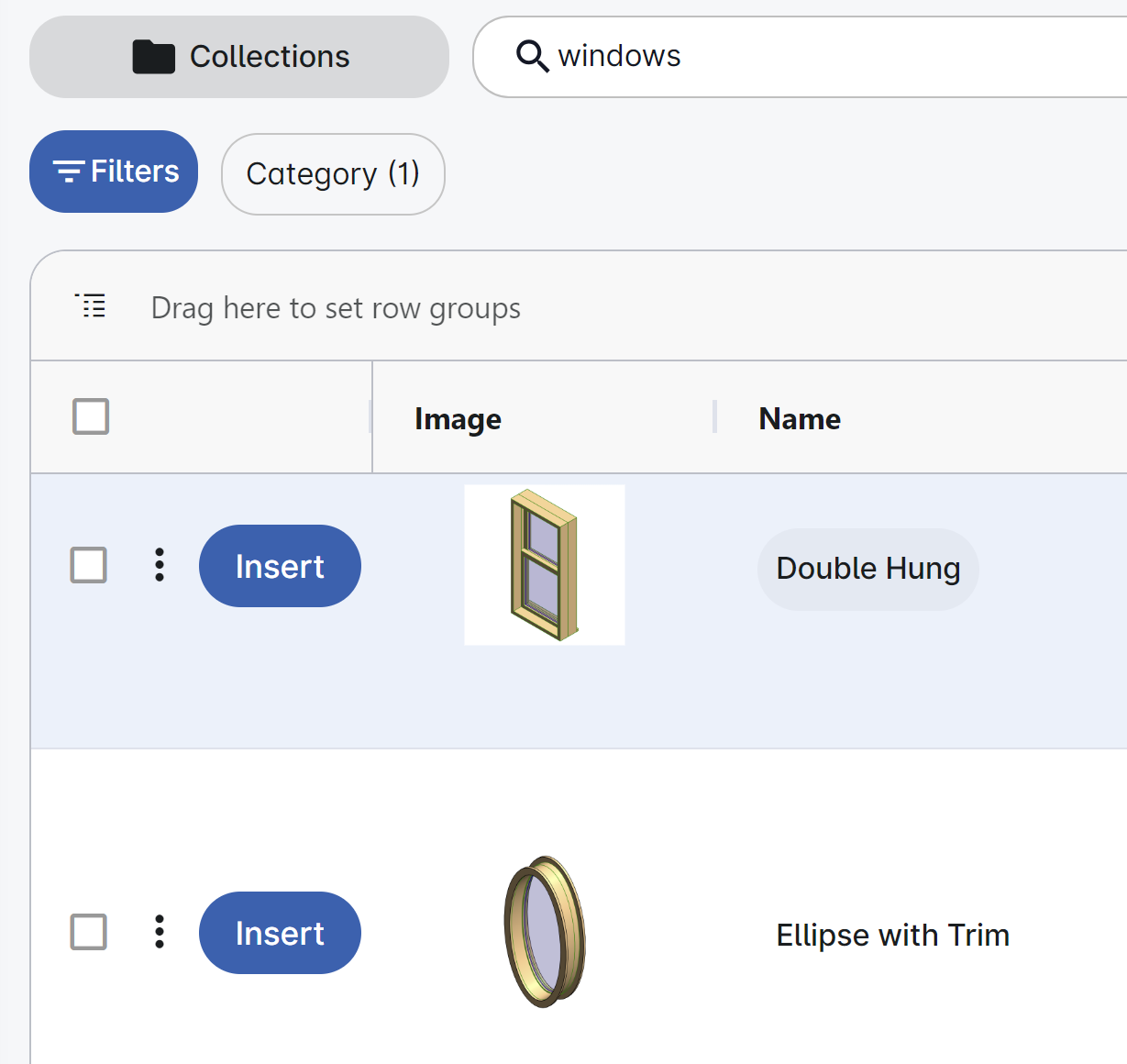Sort by the Name column header
Viewport: 1127px width, 1064px height.
click(800, 419)
